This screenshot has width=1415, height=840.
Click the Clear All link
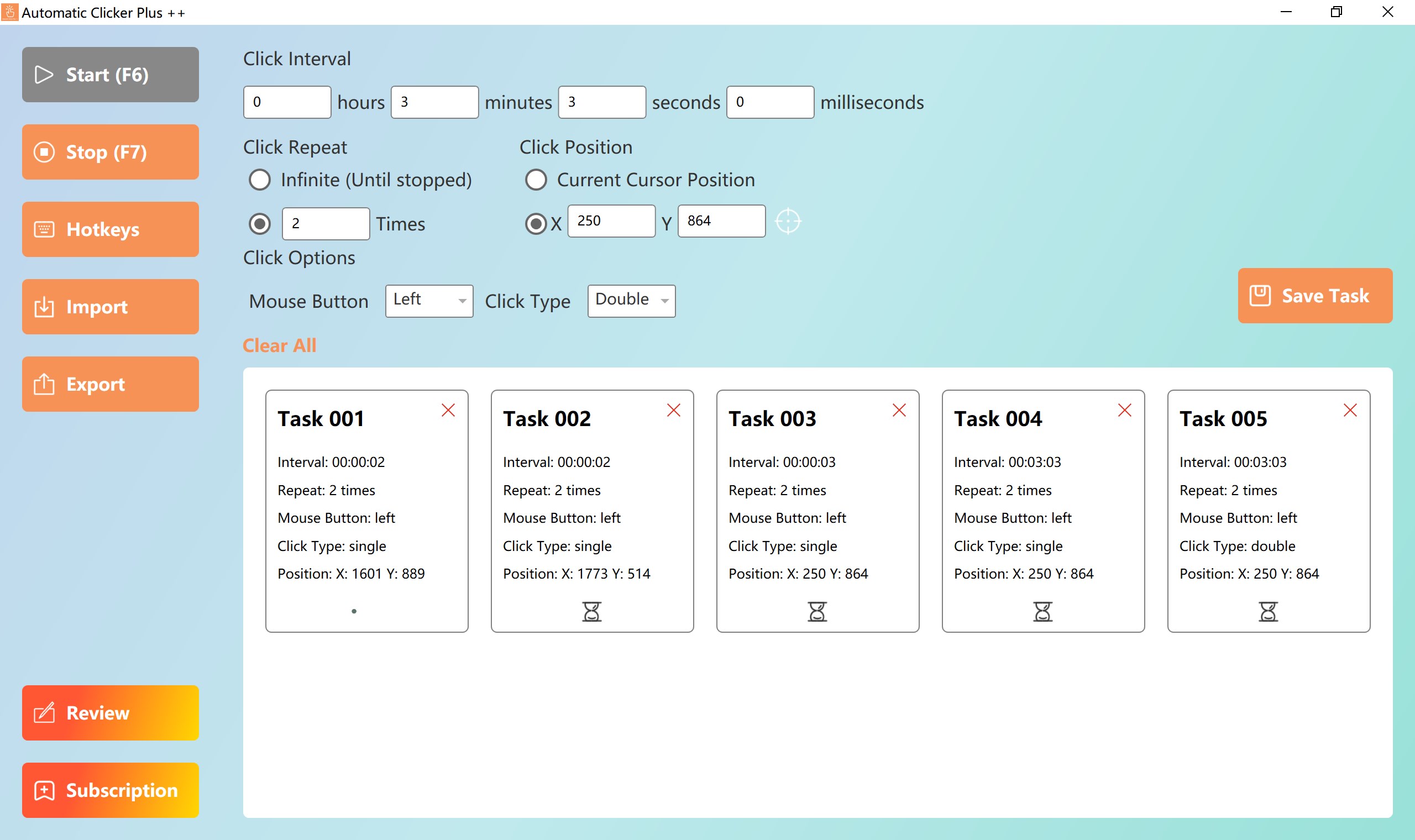[x=279, y=345]
